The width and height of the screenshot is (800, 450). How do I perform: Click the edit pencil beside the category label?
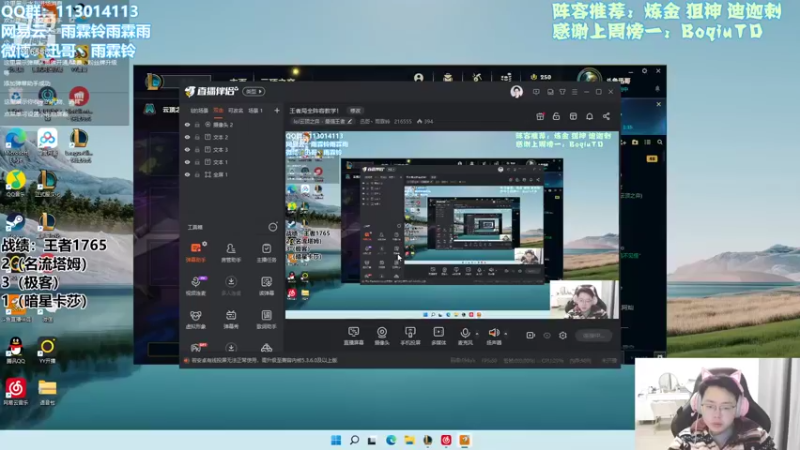tap(349, 121)
